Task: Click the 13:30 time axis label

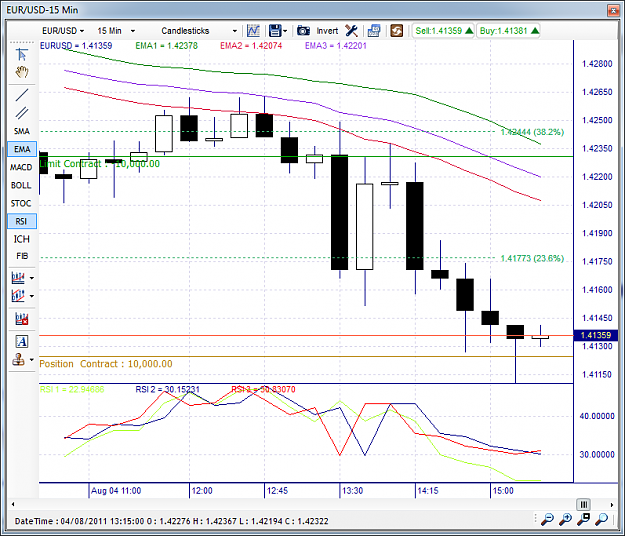Action: (352, 491)
